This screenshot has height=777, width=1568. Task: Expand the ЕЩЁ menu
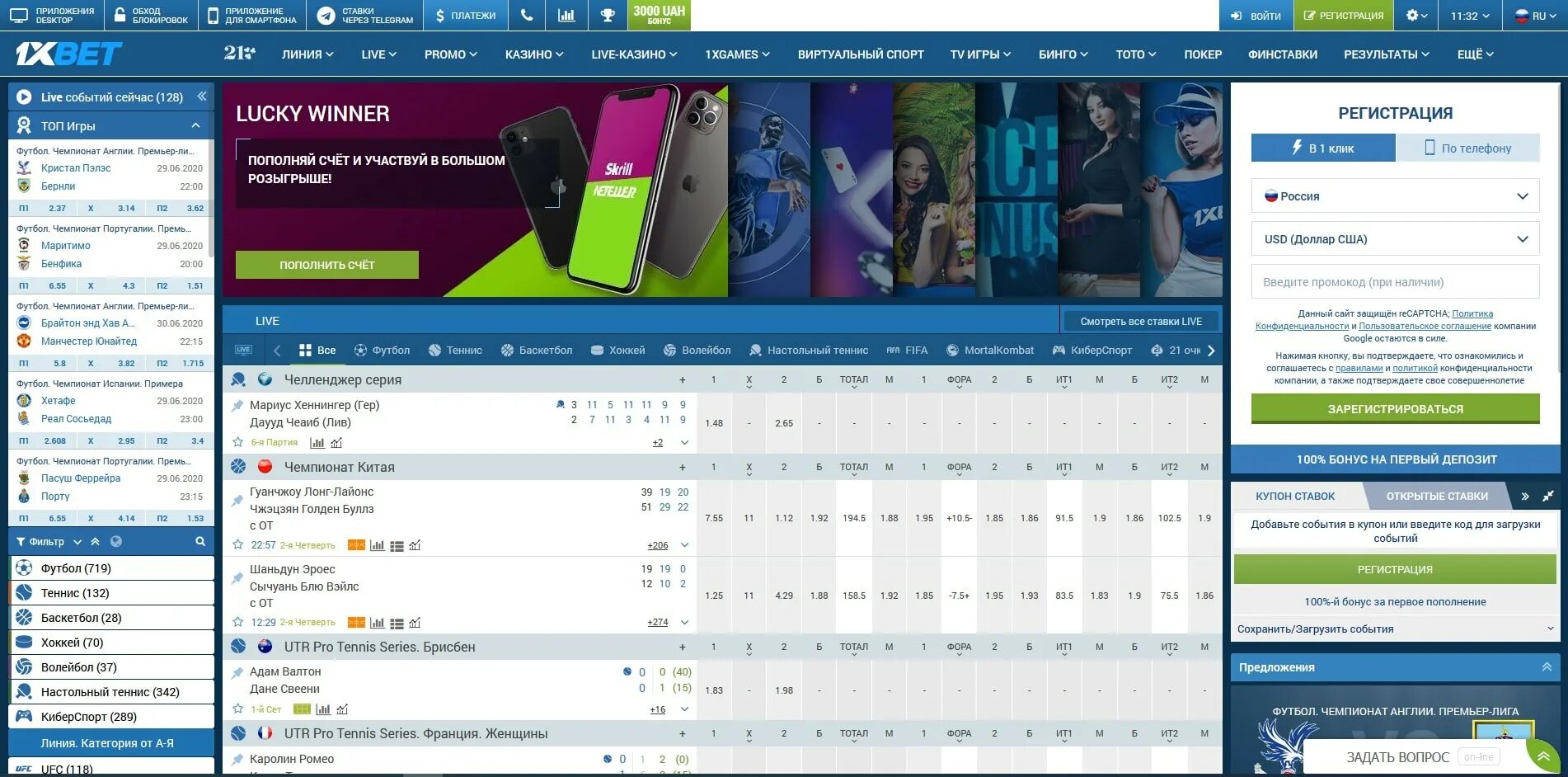click(x=1476, y=54)
